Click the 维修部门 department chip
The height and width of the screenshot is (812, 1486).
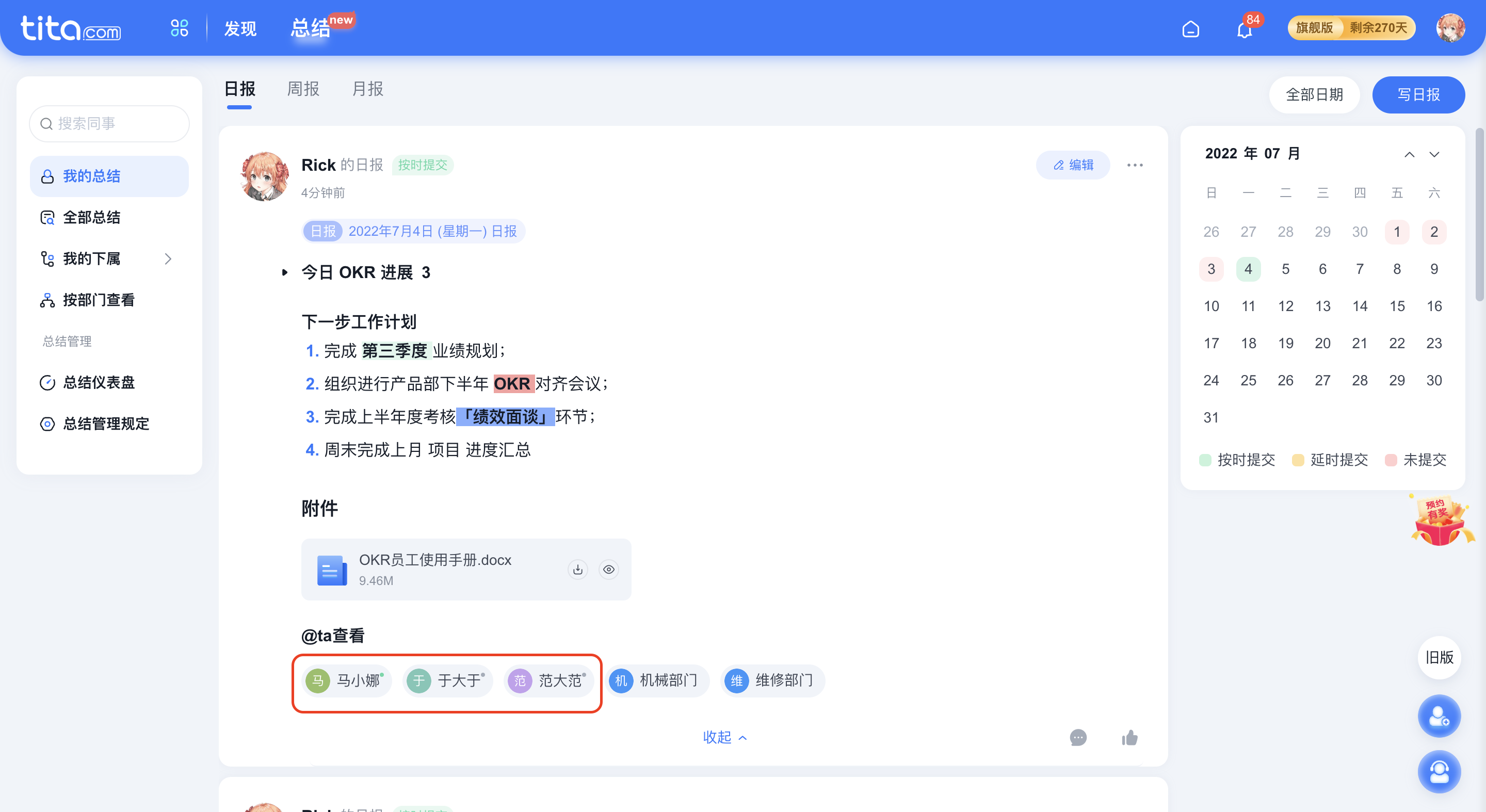point(772,681)
